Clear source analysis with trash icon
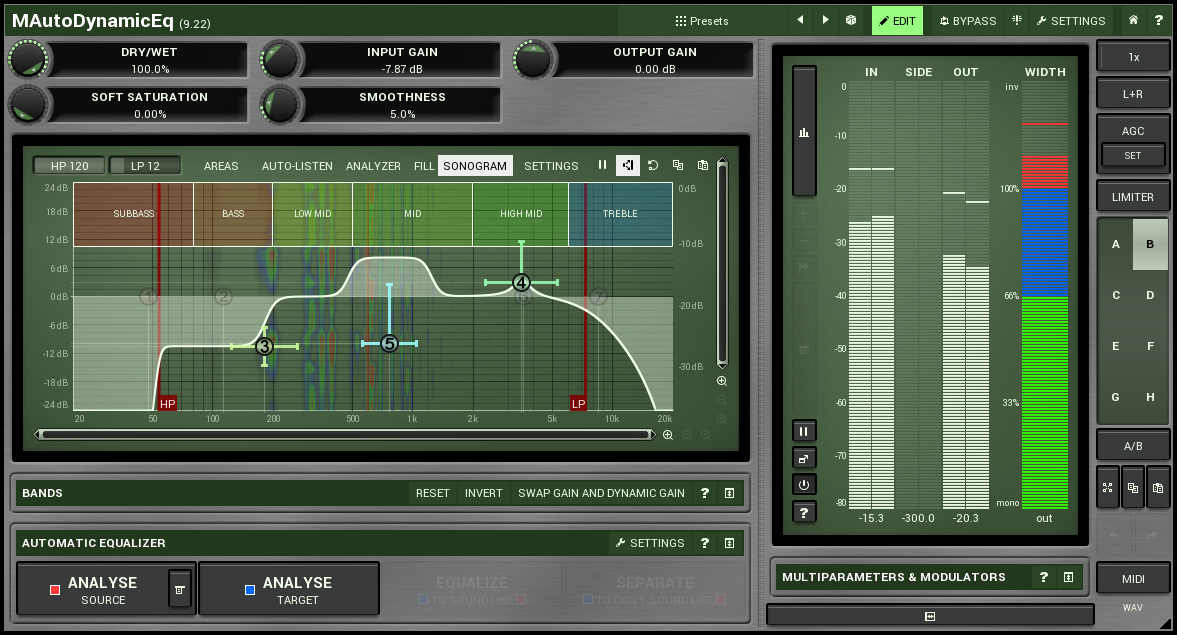Screen dimensions: 1177x635 [179, 590]
